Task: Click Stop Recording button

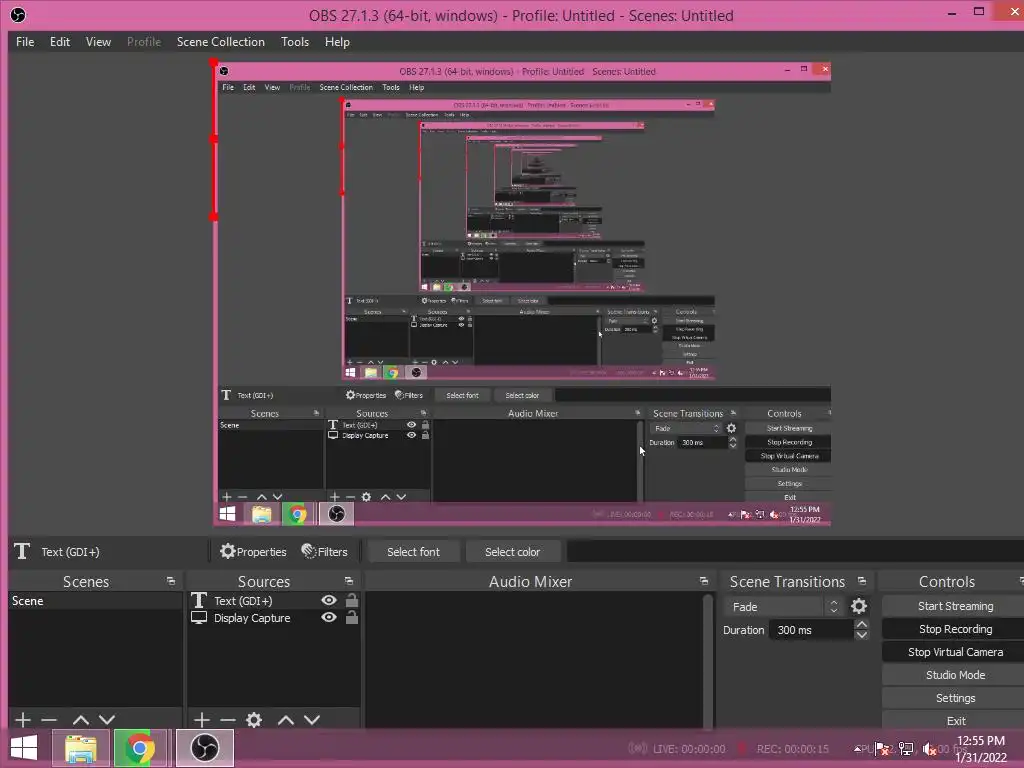Action: point(955,629)
